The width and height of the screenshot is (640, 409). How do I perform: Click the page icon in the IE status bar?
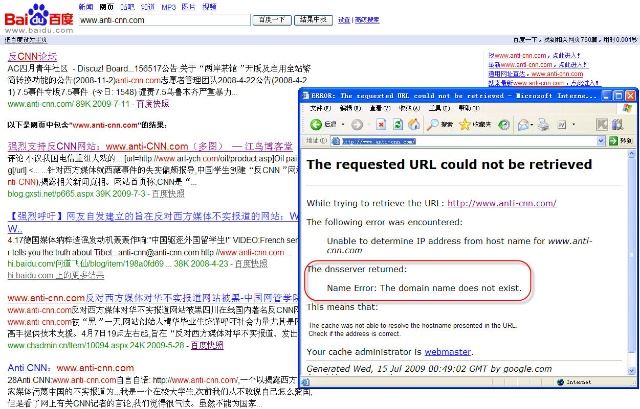tap(306, 382)
